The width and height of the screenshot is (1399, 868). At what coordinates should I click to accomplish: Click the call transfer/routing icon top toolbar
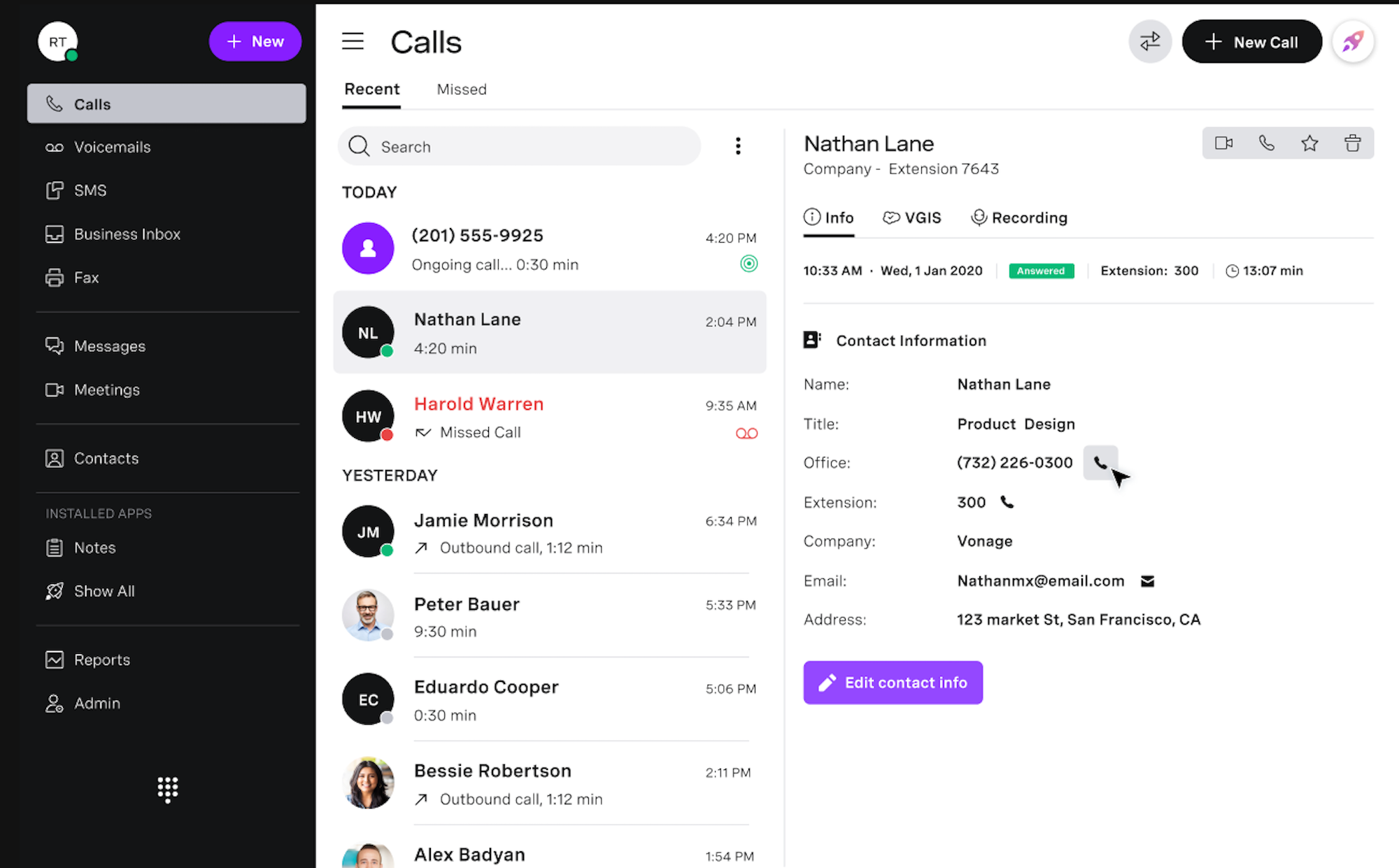click(1150, 42)
